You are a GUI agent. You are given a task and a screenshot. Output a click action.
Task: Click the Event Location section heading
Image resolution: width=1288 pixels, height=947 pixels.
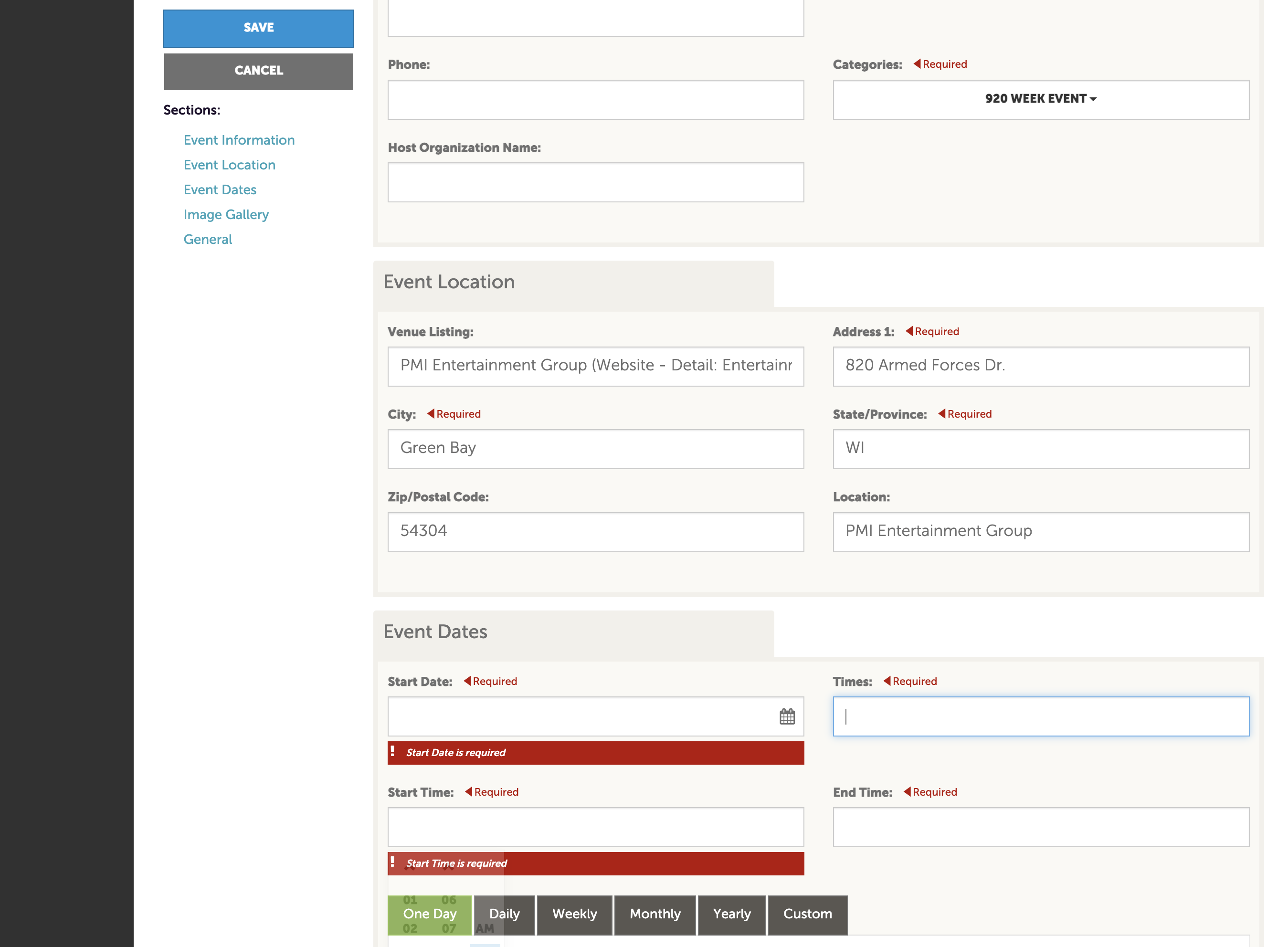(449, 282)
